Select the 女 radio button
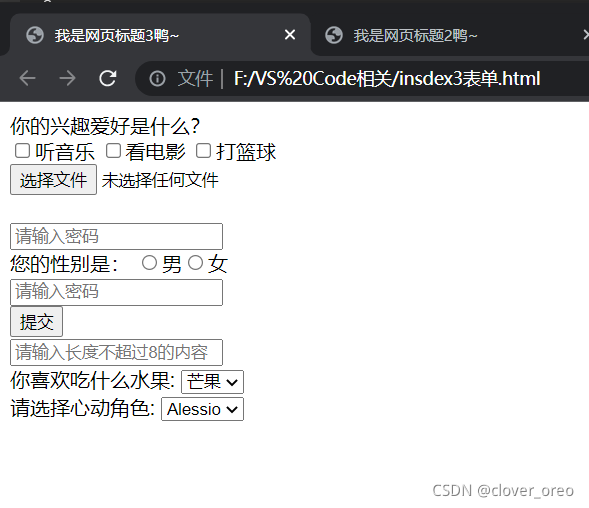The image size is (589, 508). pos(195,263)
